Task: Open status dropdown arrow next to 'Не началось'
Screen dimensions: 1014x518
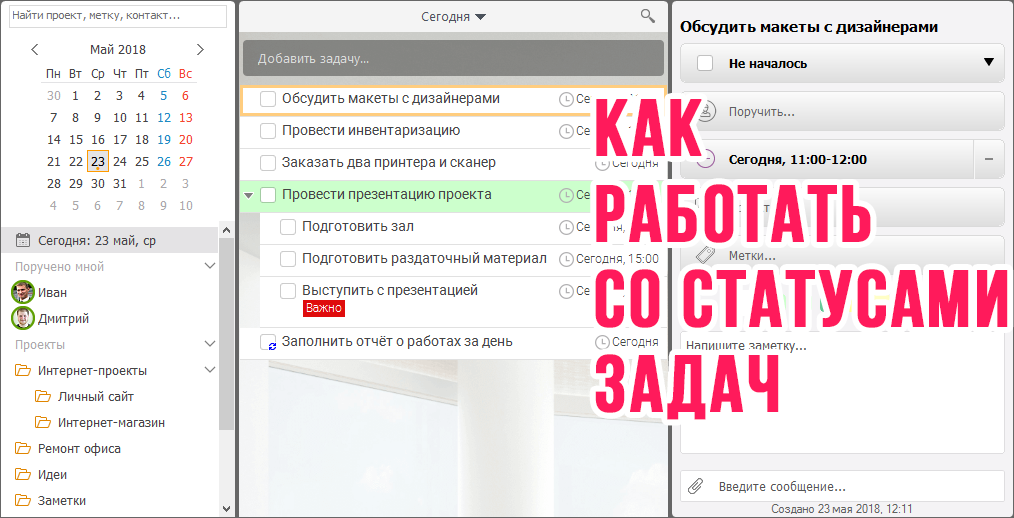Action: click(988, 63)
